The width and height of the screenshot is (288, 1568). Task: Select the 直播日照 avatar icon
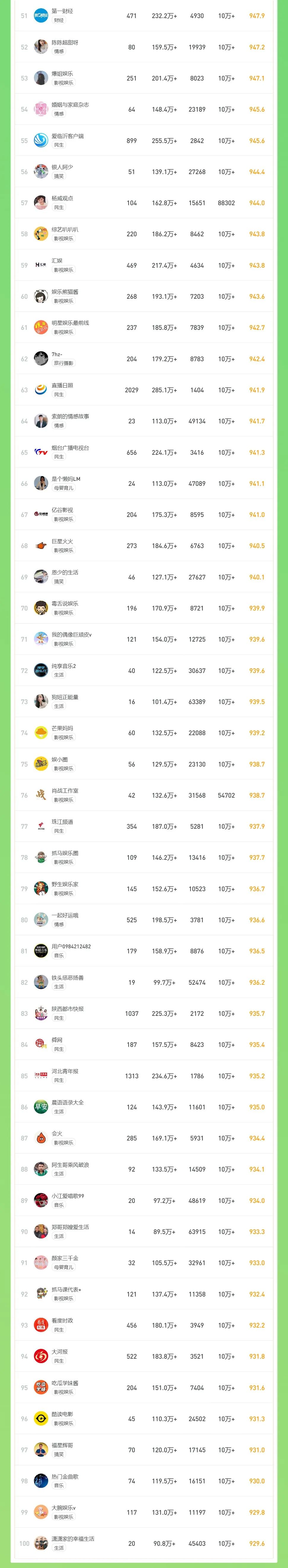click(x=41, y=390)
